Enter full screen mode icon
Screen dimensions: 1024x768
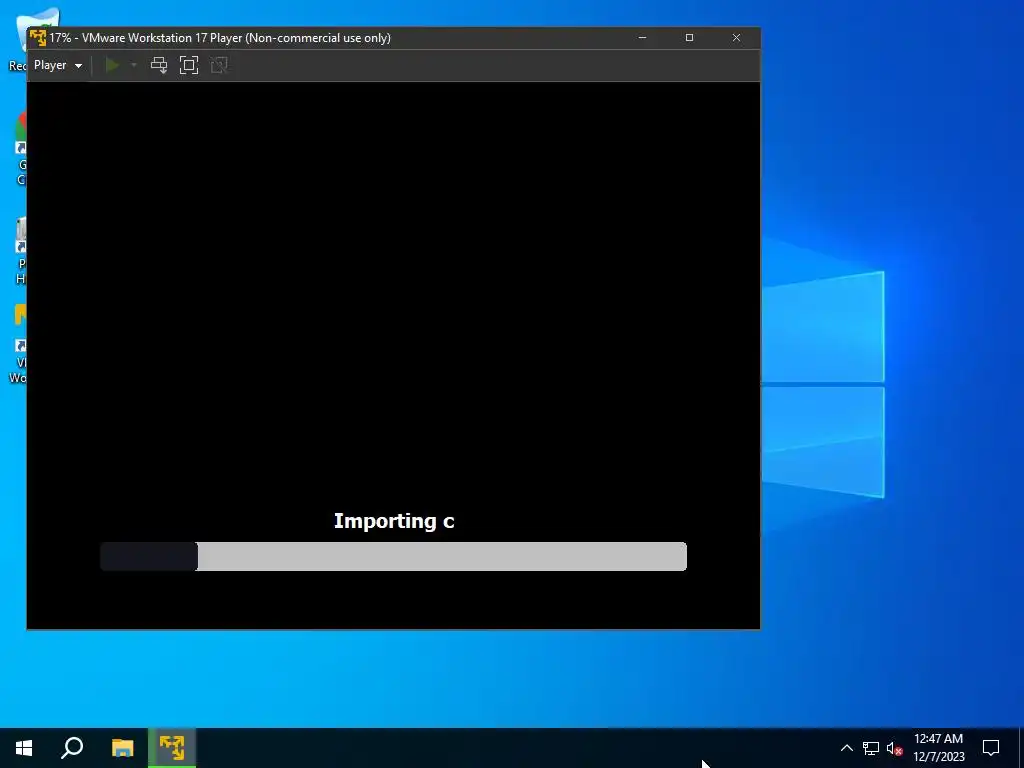[189, 65]
